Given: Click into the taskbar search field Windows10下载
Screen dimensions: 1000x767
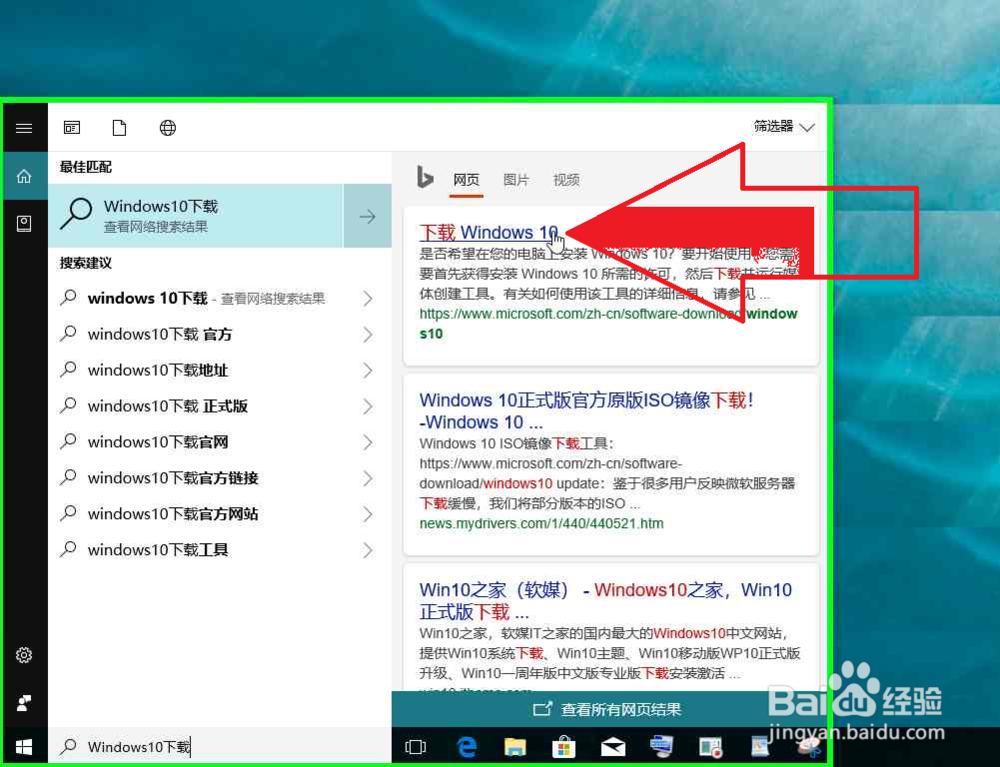Looking at the screenshot, I should pos(219,747).
